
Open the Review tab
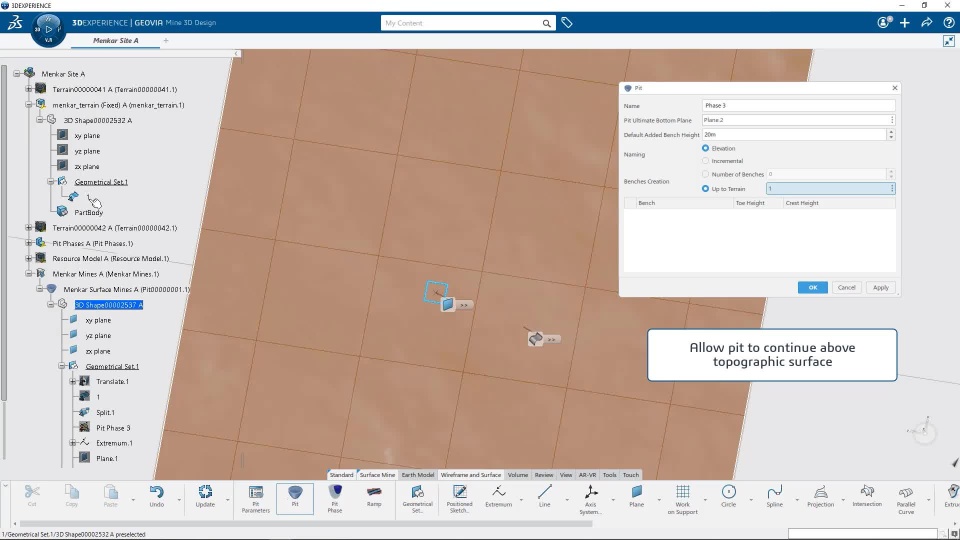(544, 474)
